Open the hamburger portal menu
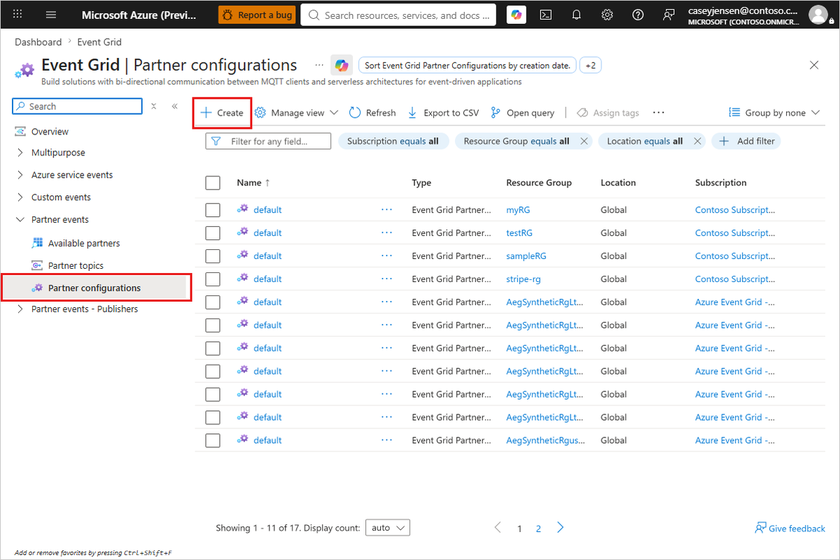 point(51,14)
